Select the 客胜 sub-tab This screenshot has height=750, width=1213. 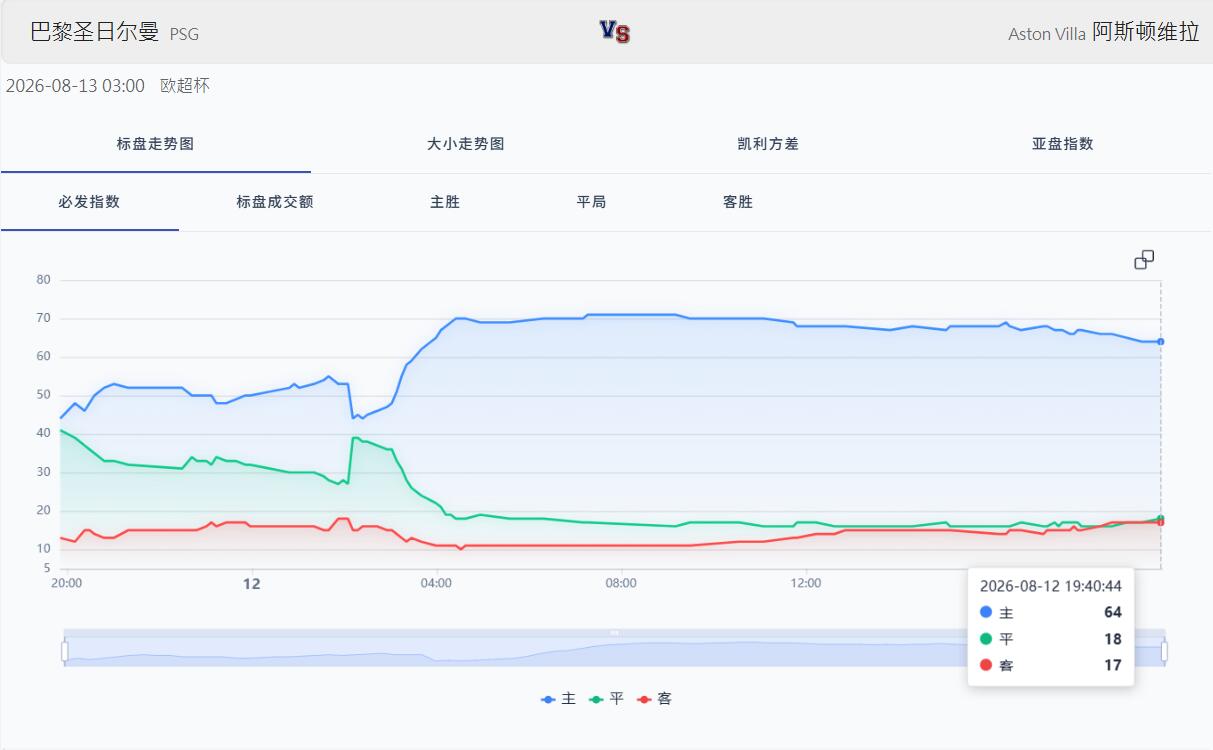(738, 202)
